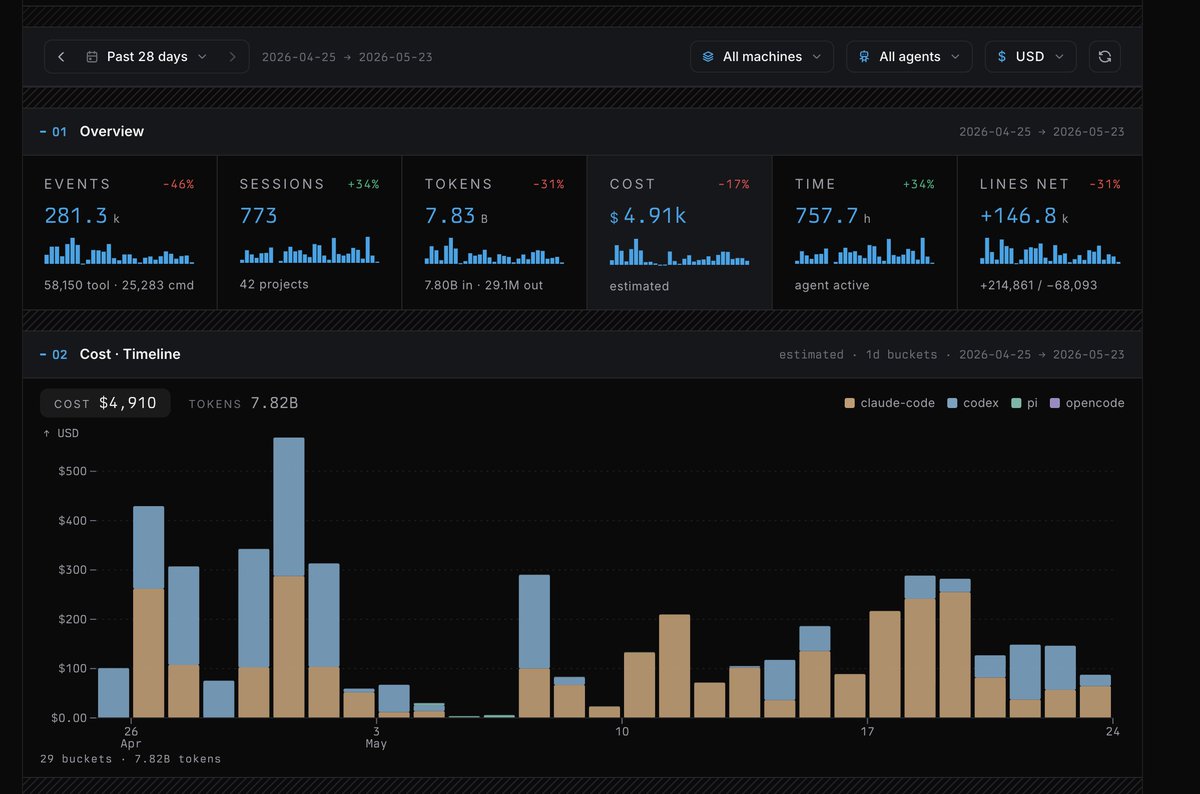
Task: Click the -46% events change badge
Action: 178,184
